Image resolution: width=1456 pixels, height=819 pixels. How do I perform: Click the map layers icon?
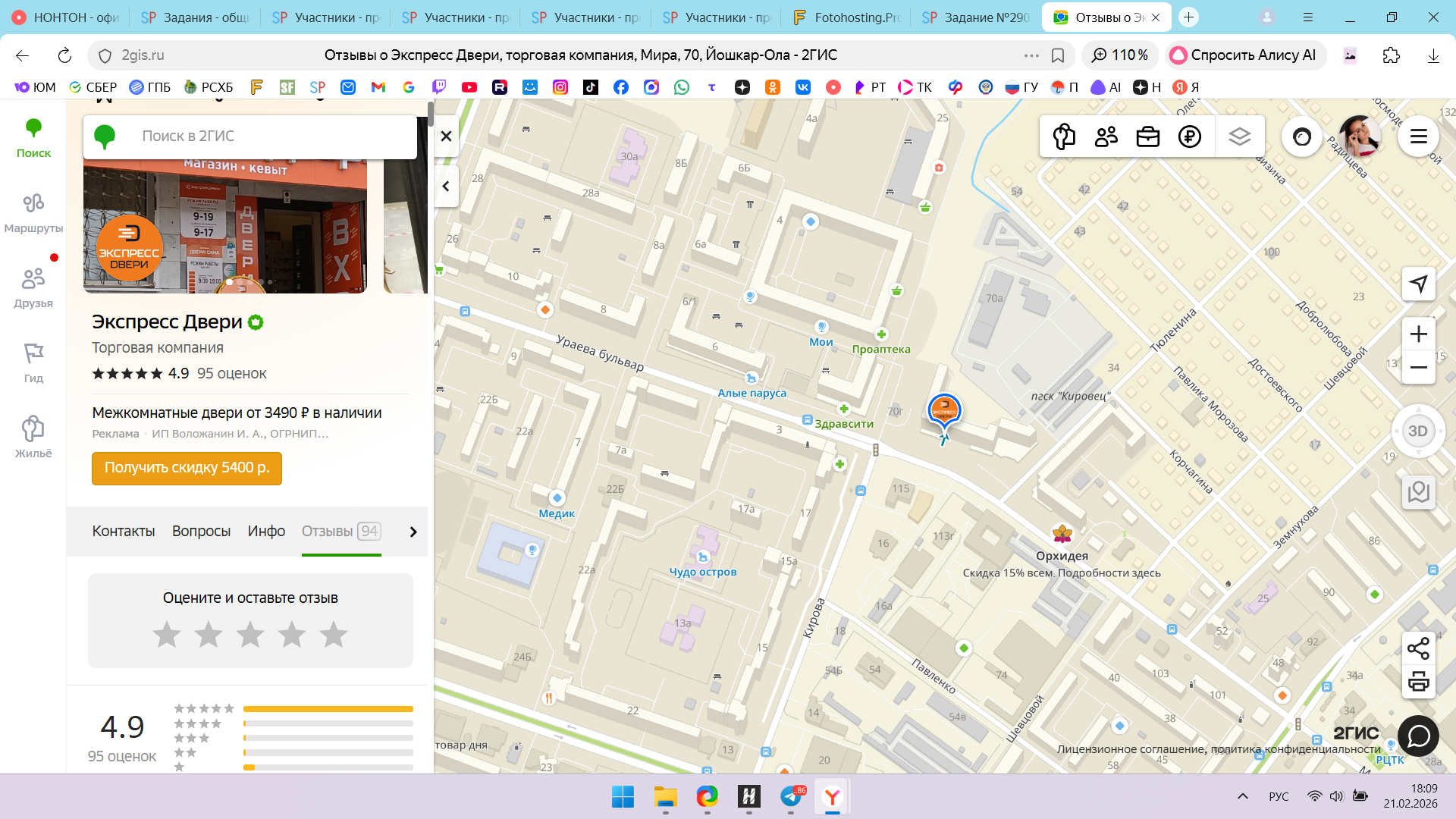pos(1239,136)
